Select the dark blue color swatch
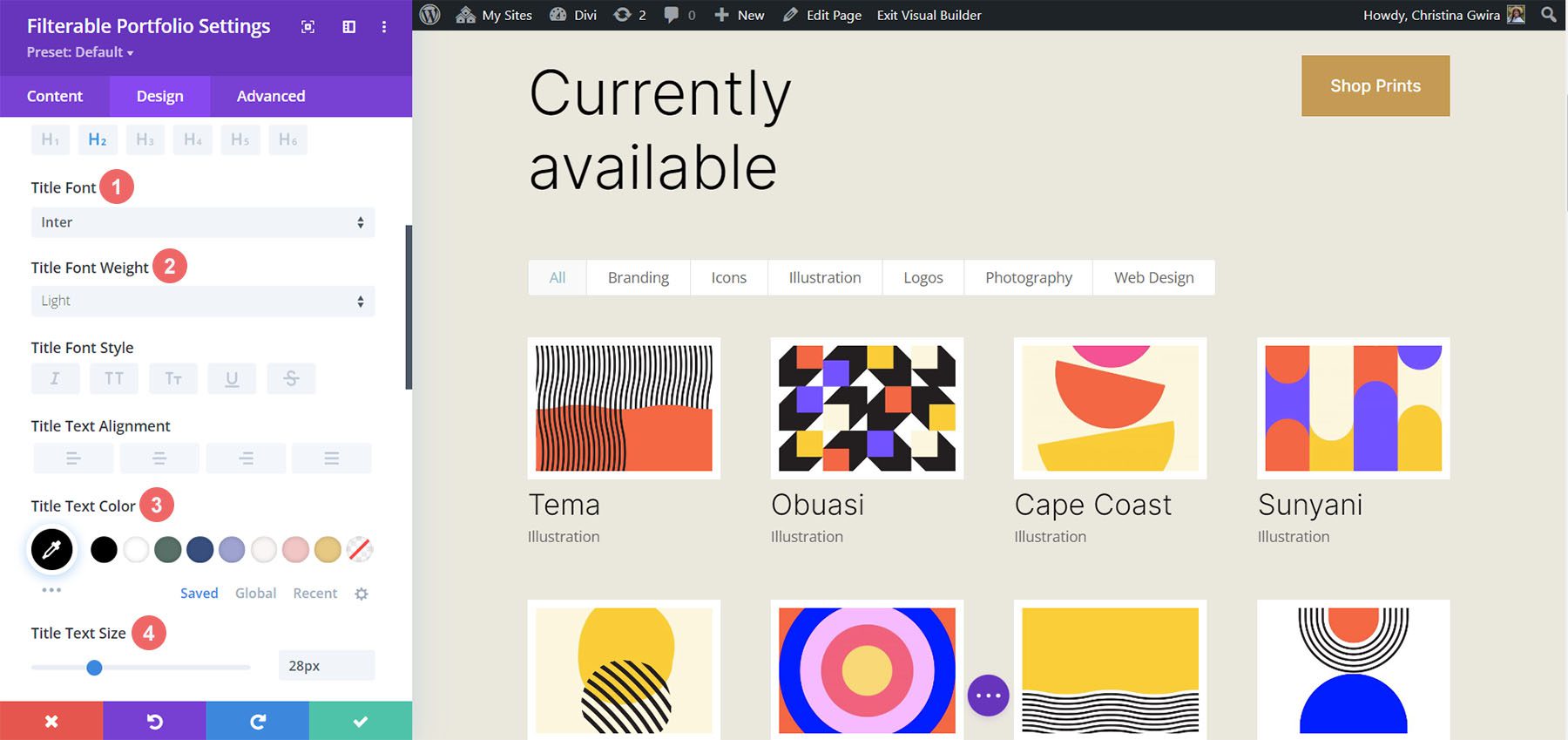Screen dimensions: 1568x740 200,549
